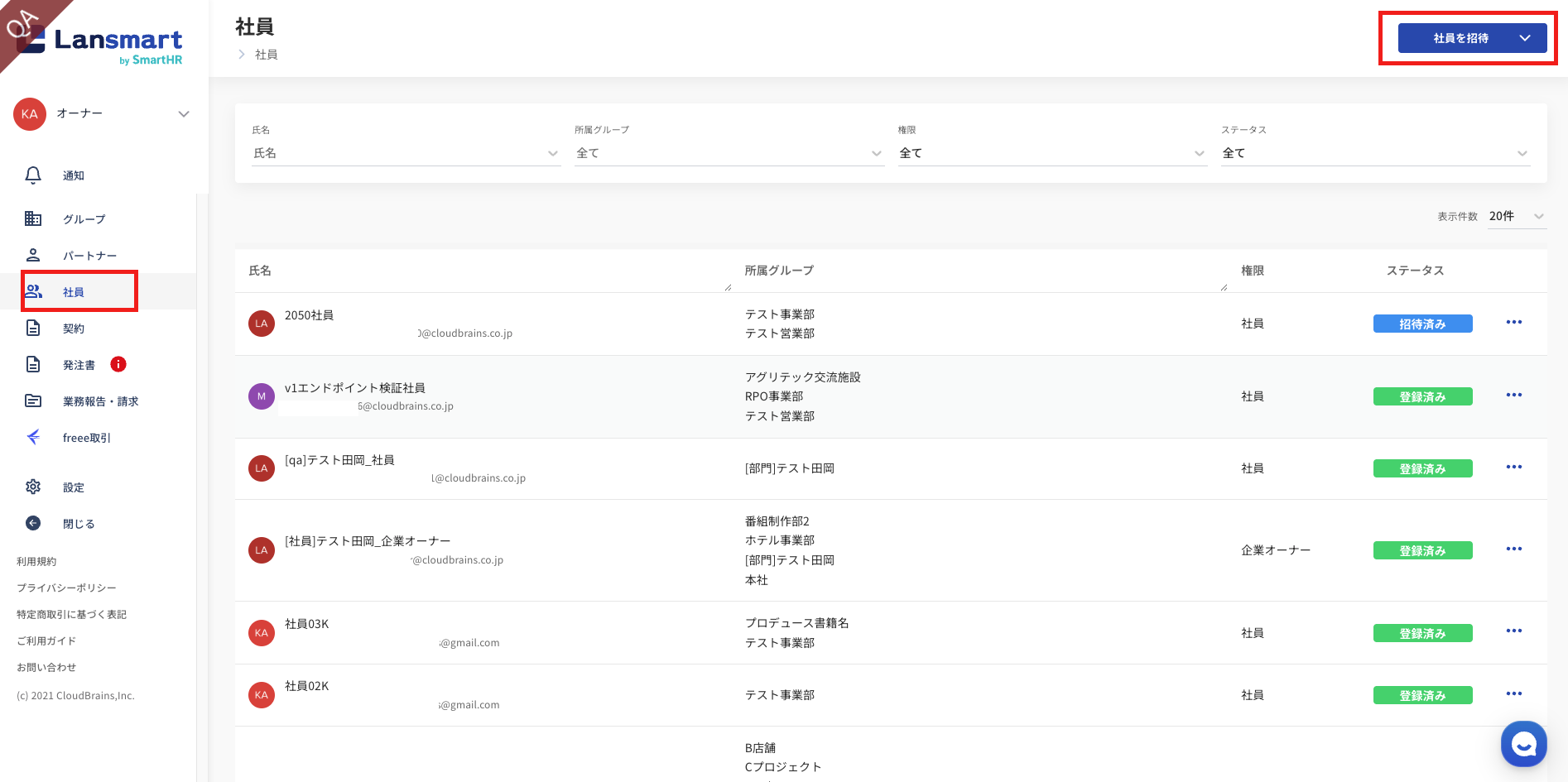Open more options for 社員03K row
The height and width of the screenshot is (782, 1568).
(1513, 631)
